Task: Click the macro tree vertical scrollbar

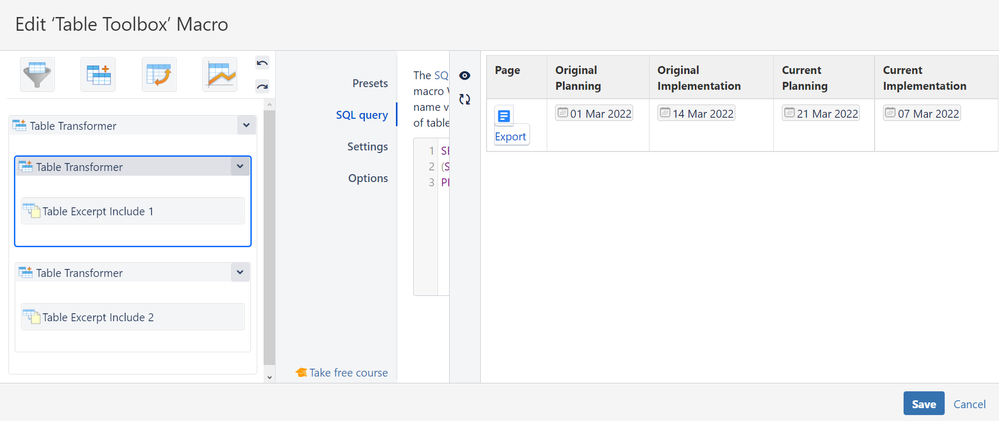Action: coord(269,239)
